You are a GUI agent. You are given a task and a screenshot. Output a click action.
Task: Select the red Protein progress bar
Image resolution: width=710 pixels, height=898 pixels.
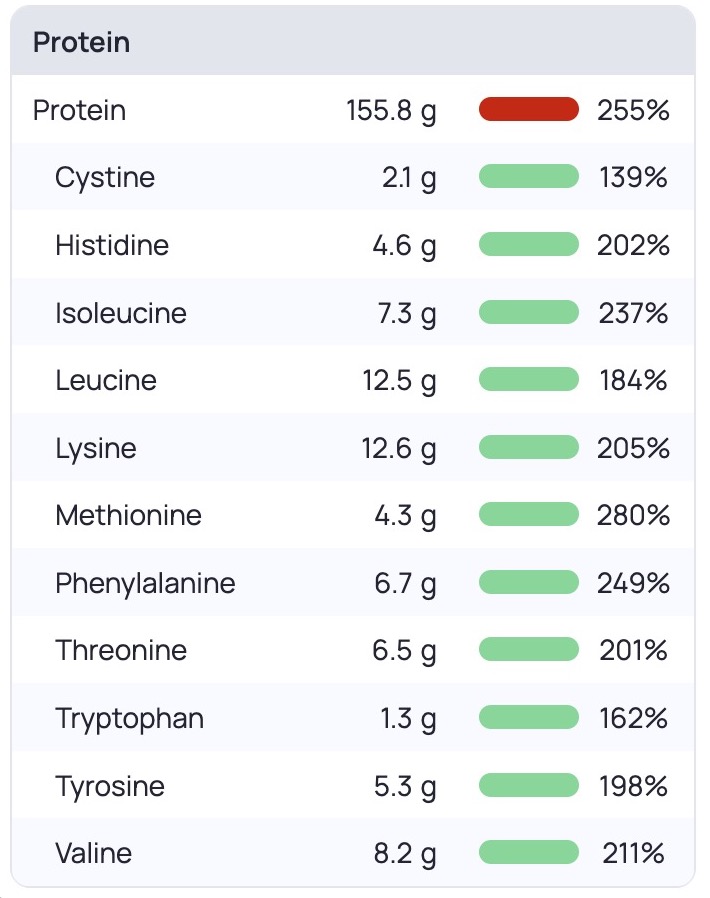click(529, 109)
